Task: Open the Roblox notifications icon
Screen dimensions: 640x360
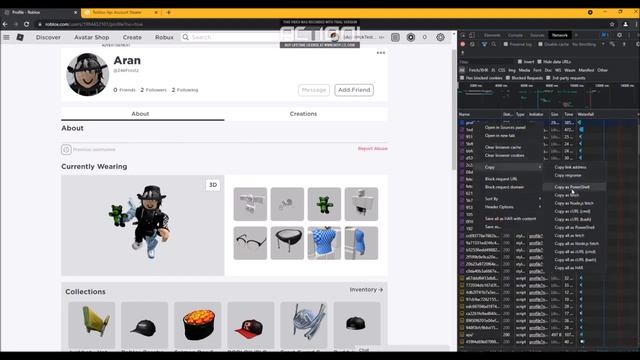Action: coord(395,38)
